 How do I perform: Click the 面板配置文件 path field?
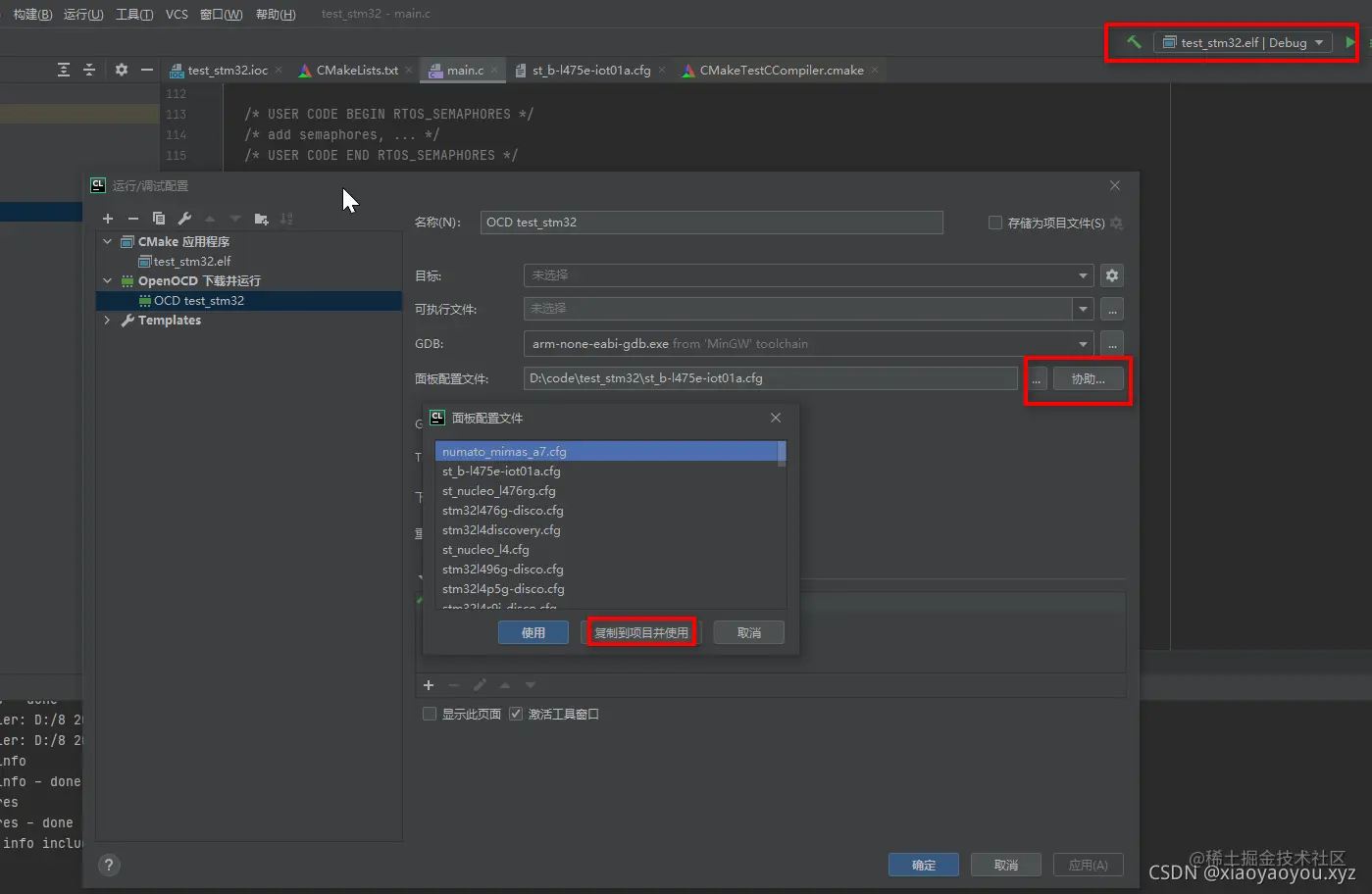(771, 378)
